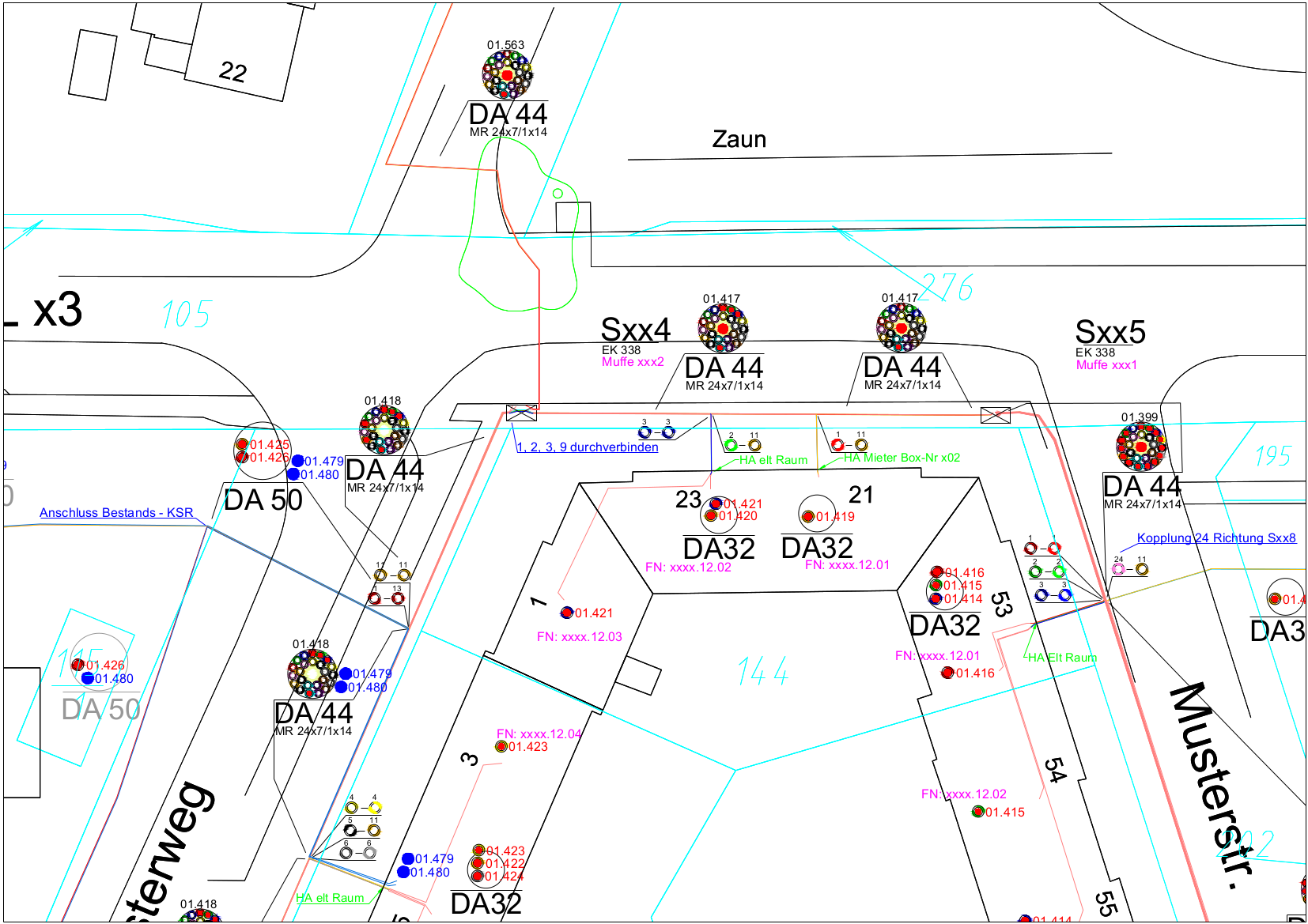Click the duct bundle symbol beside Sxx4
Image resolution: width=1308 pixels, height=924 pixels.
coord(722,328)
